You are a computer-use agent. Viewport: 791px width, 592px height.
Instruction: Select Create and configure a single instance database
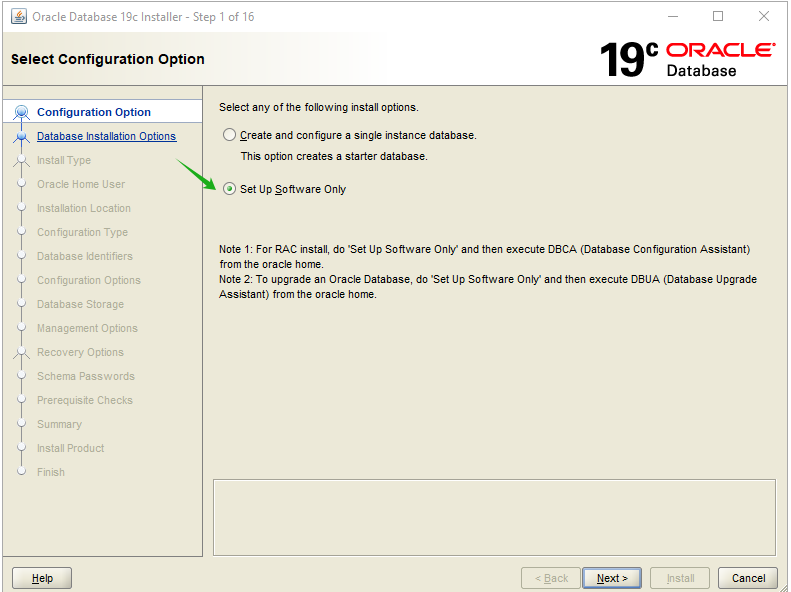click(229, 135)
